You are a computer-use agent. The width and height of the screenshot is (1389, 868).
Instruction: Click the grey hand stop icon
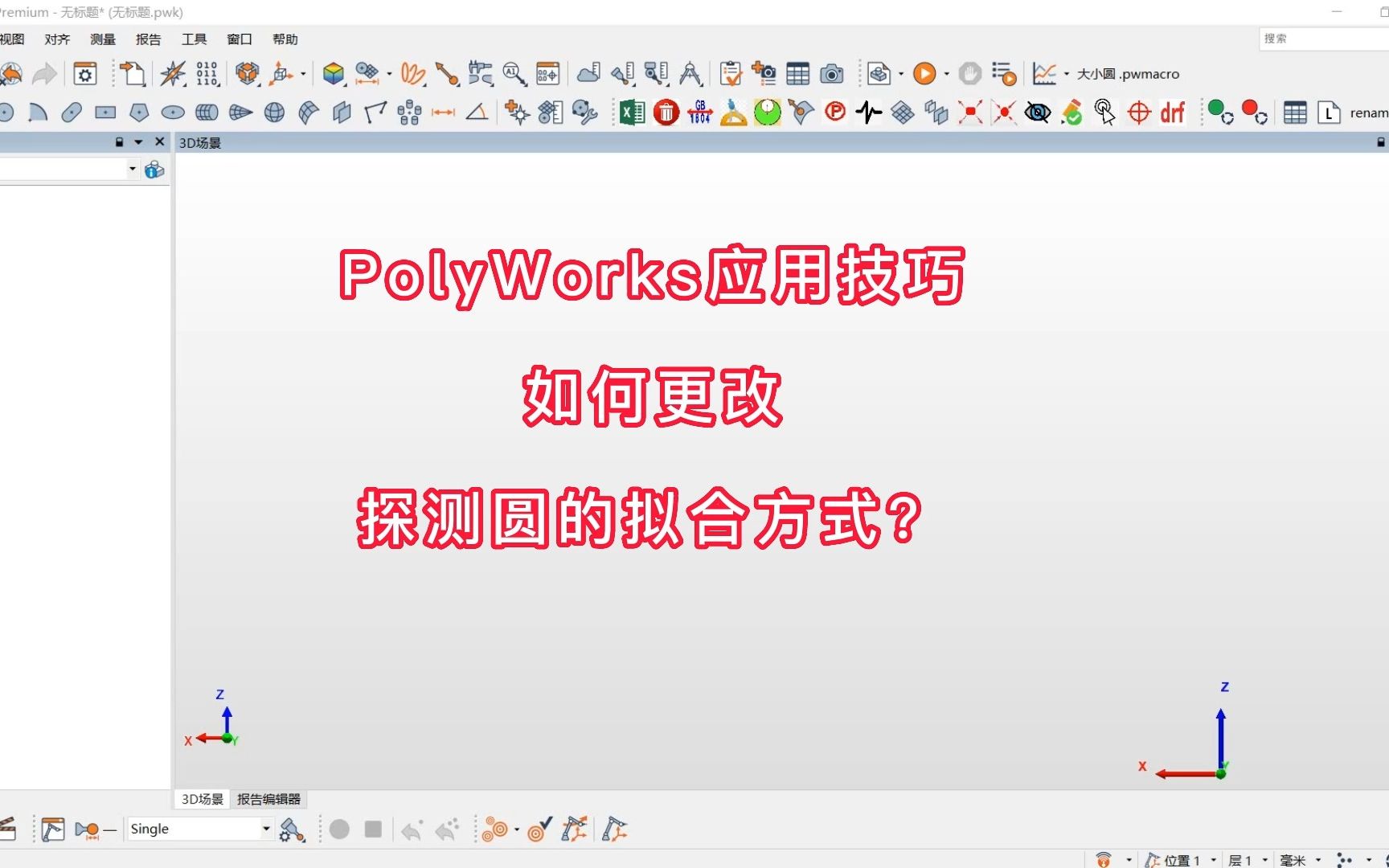click(970, 74)
